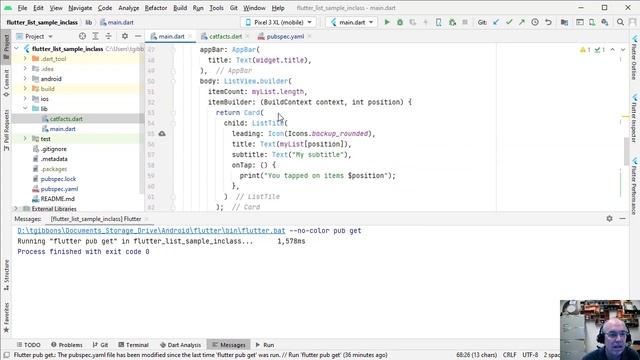640x360 pixels.
Task: Click the tool windows toggle in status bar corner
Action: (x=7, y=355)
